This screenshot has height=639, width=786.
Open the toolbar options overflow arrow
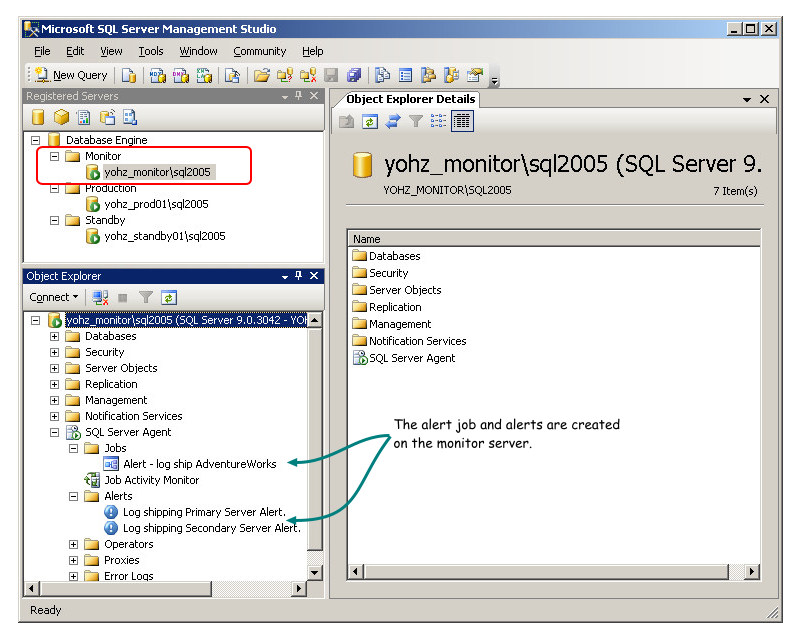[x=495, y=80]
